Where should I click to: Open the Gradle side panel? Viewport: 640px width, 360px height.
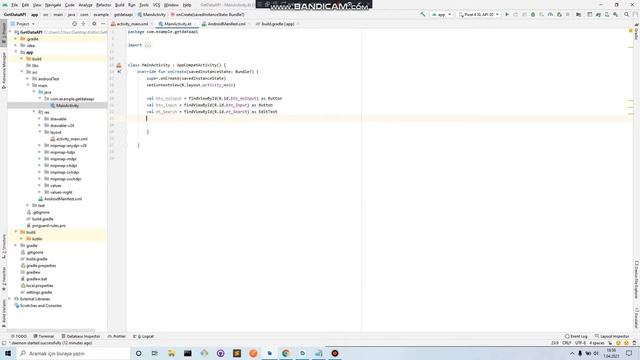(636, 33)
